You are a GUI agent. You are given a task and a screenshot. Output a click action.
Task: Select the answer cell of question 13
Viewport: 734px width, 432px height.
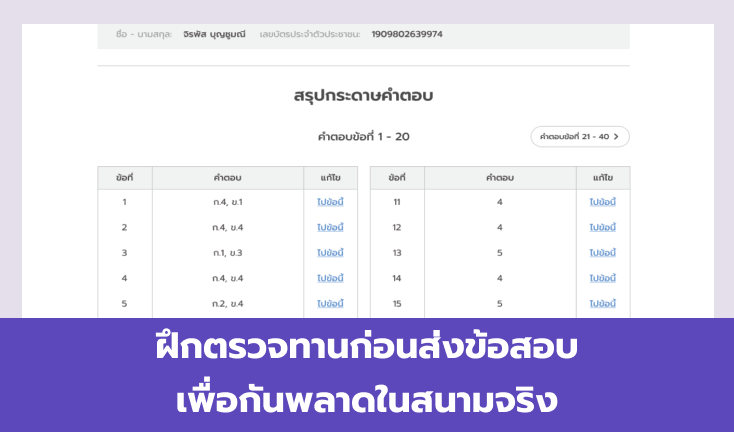500,253
